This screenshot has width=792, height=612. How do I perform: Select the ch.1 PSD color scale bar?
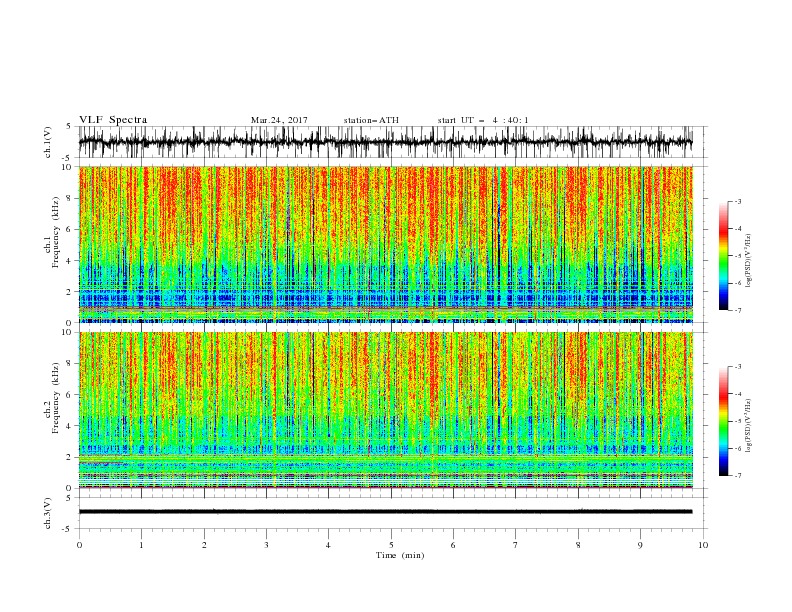point(723,256)
